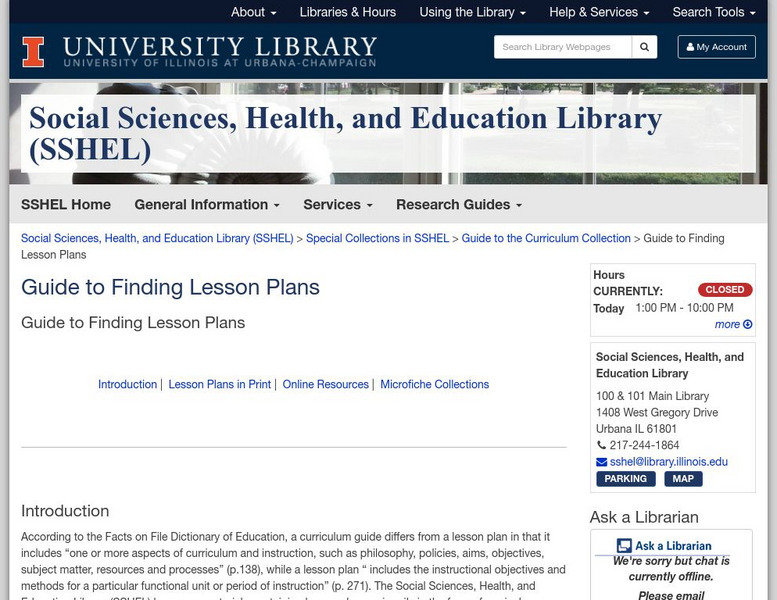Open the My Account button
The height and width of the screenshot is (600, 777).
pyautogui.click(x=717, y=47)
